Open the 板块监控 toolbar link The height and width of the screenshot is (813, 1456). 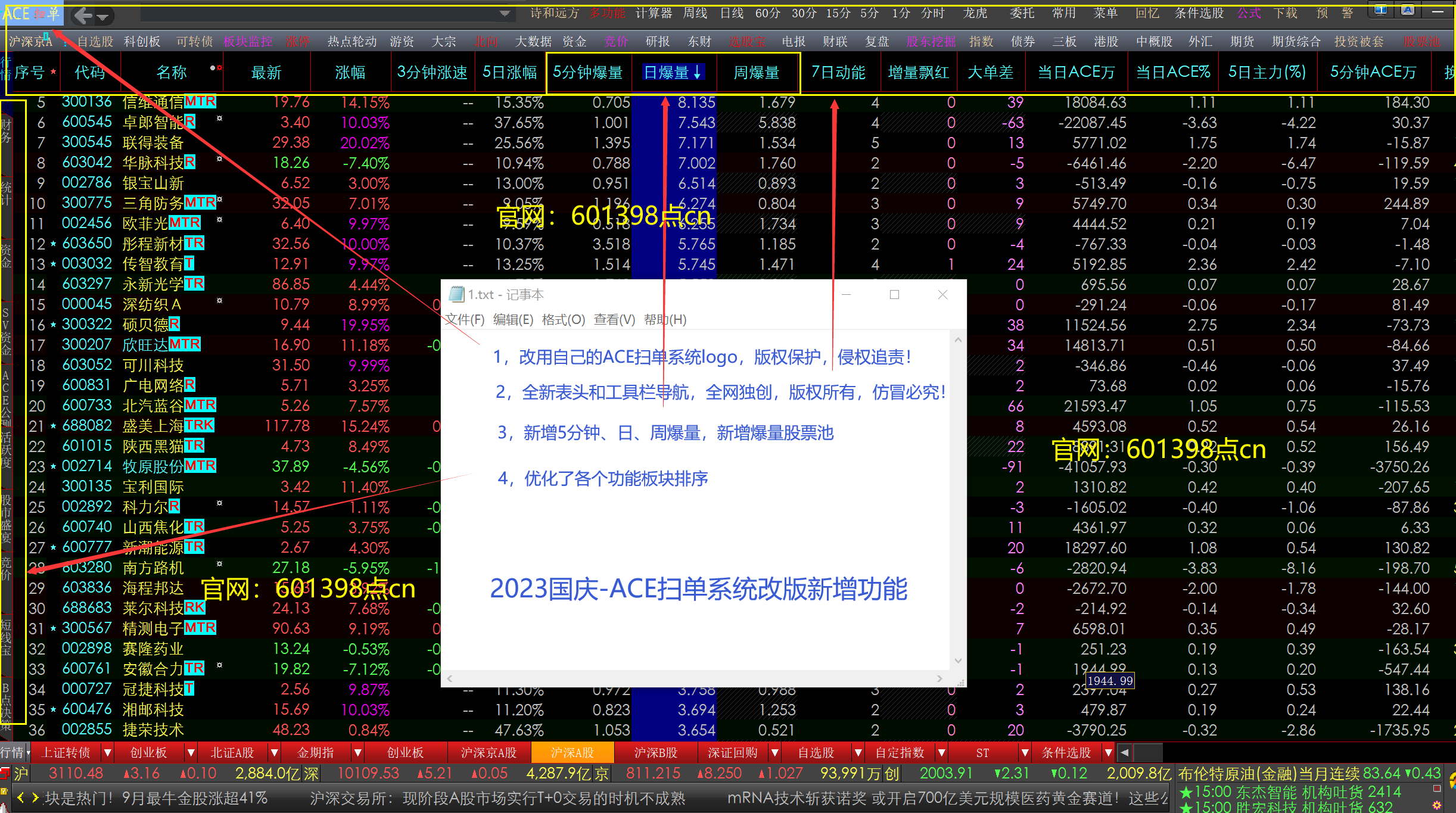coord(248,42)
